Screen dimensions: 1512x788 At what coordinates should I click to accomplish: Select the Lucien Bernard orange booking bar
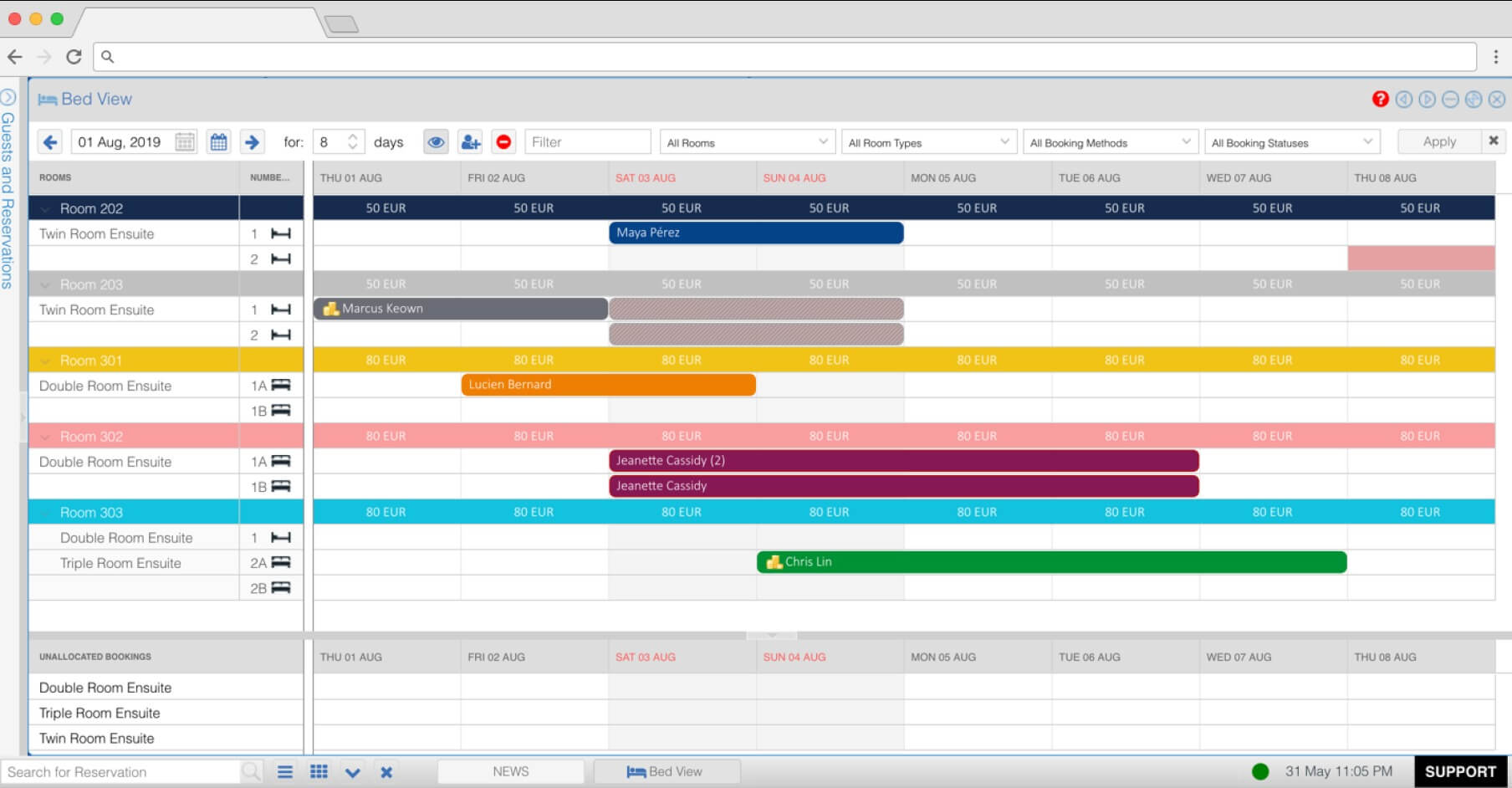(608, 385)
